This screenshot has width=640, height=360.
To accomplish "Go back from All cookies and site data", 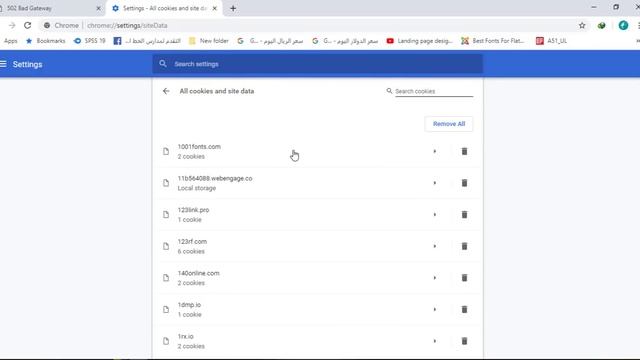I will point(166,91).
